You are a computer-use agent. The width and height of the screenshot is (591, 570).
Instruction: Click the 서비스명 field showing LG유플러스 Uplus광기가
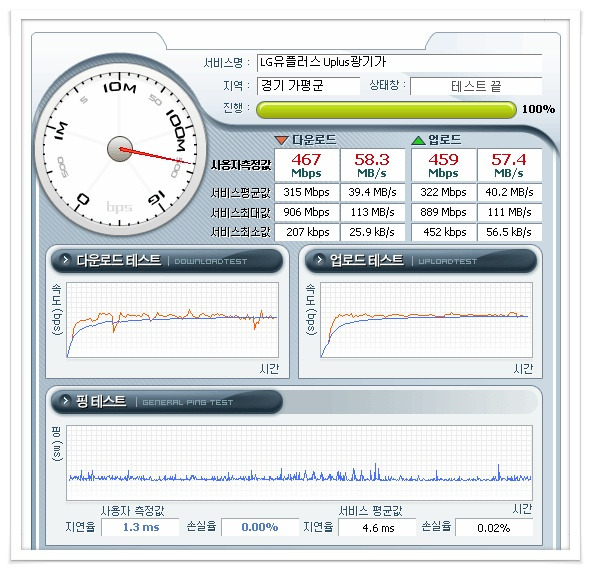(x=399, y=63)
